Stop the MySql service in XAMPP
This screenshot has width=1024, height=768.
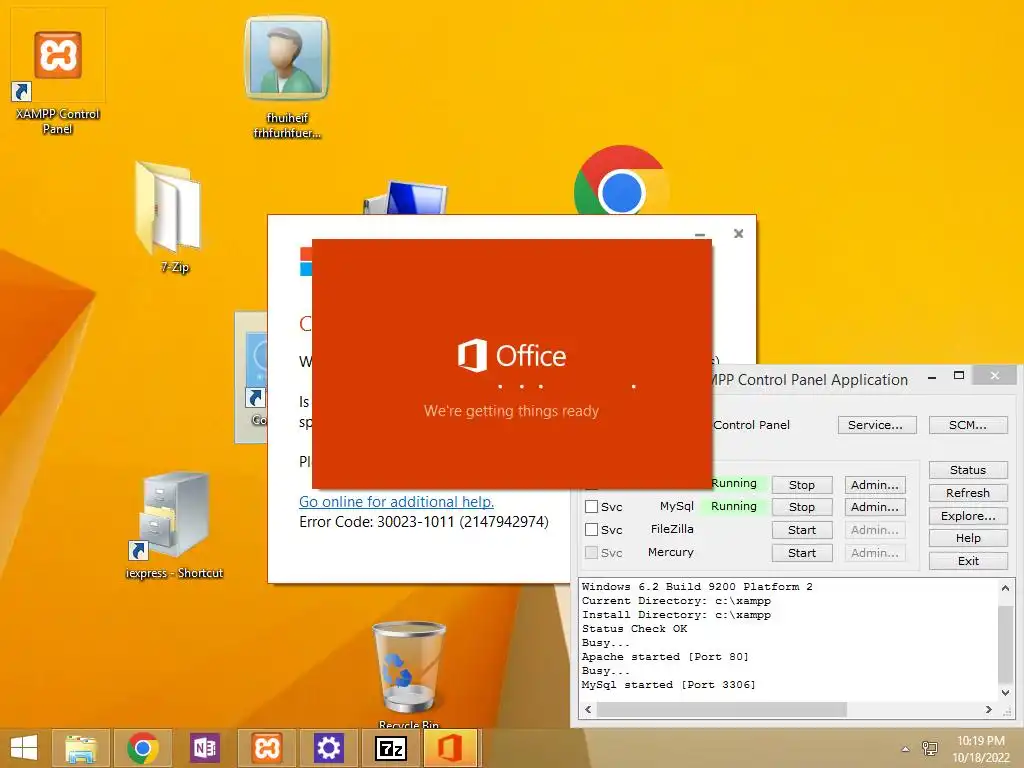801,507
